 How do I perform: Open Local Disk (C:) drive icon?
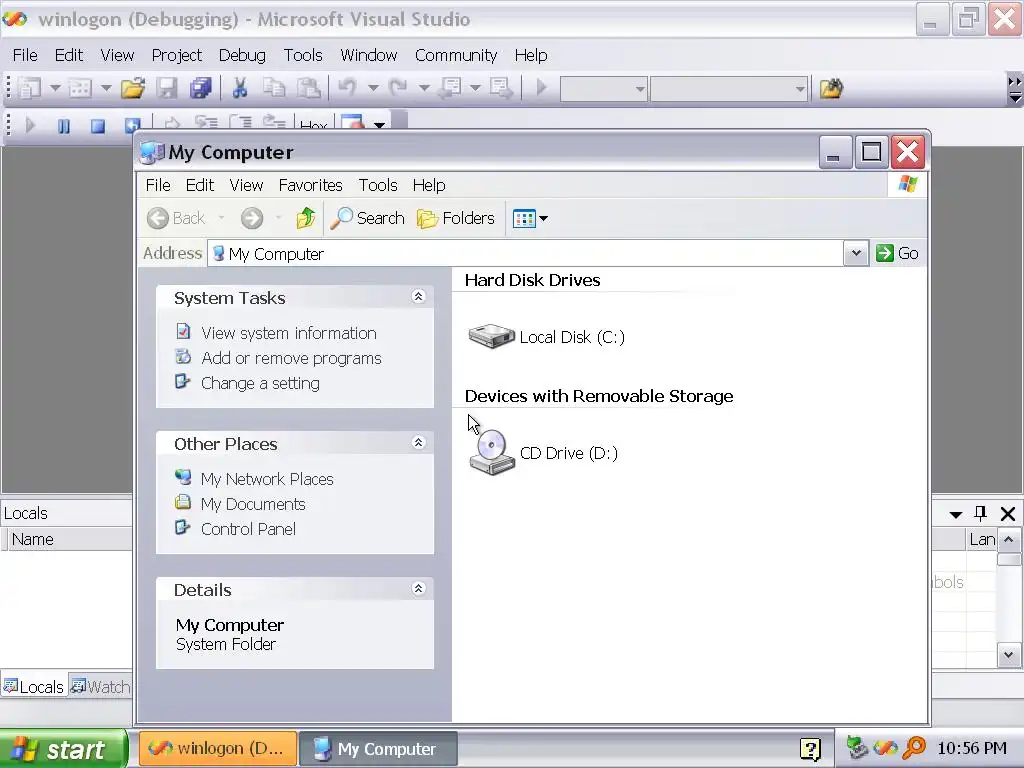491,336
